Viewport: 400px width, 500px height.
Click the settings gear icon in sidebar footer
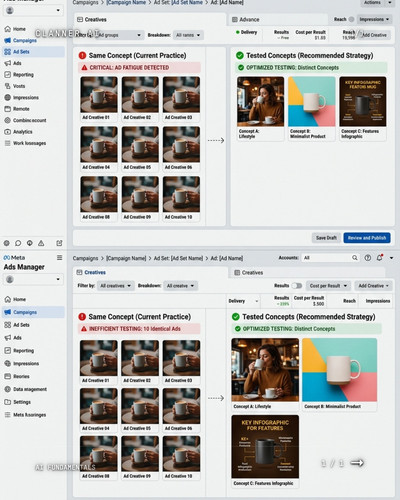click(x=6, y=243)
